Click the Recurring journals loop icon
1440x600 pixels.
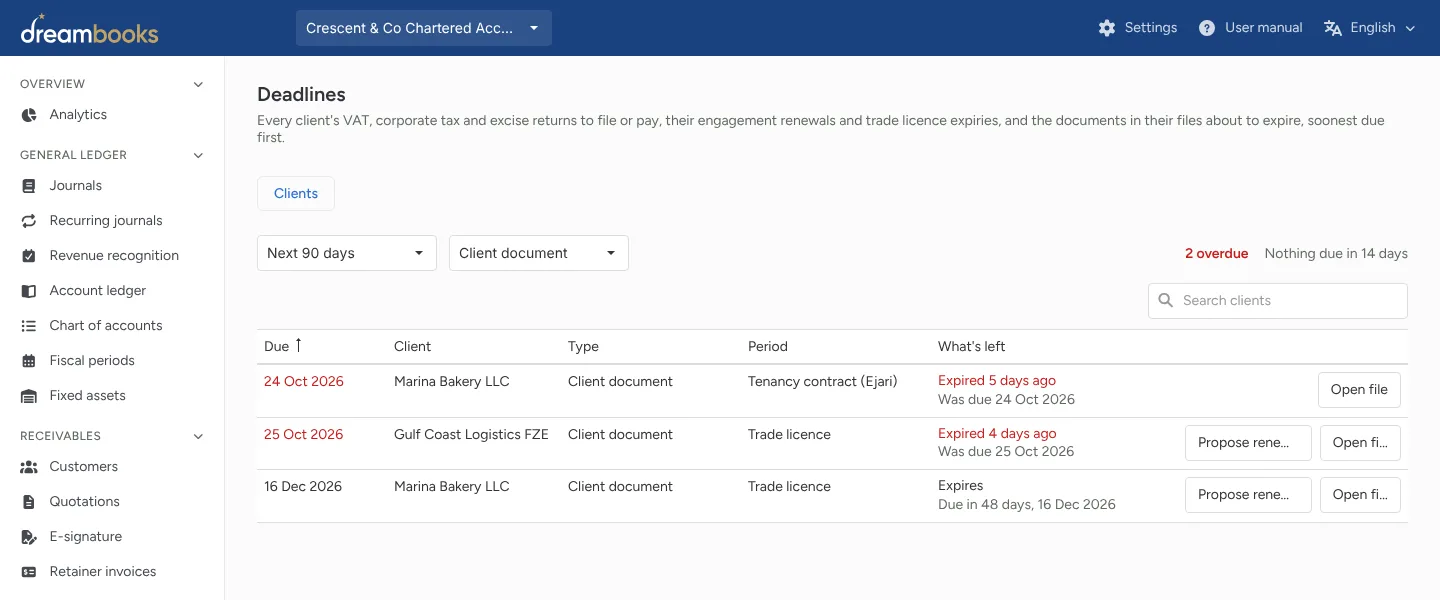(x=29, y=221)
